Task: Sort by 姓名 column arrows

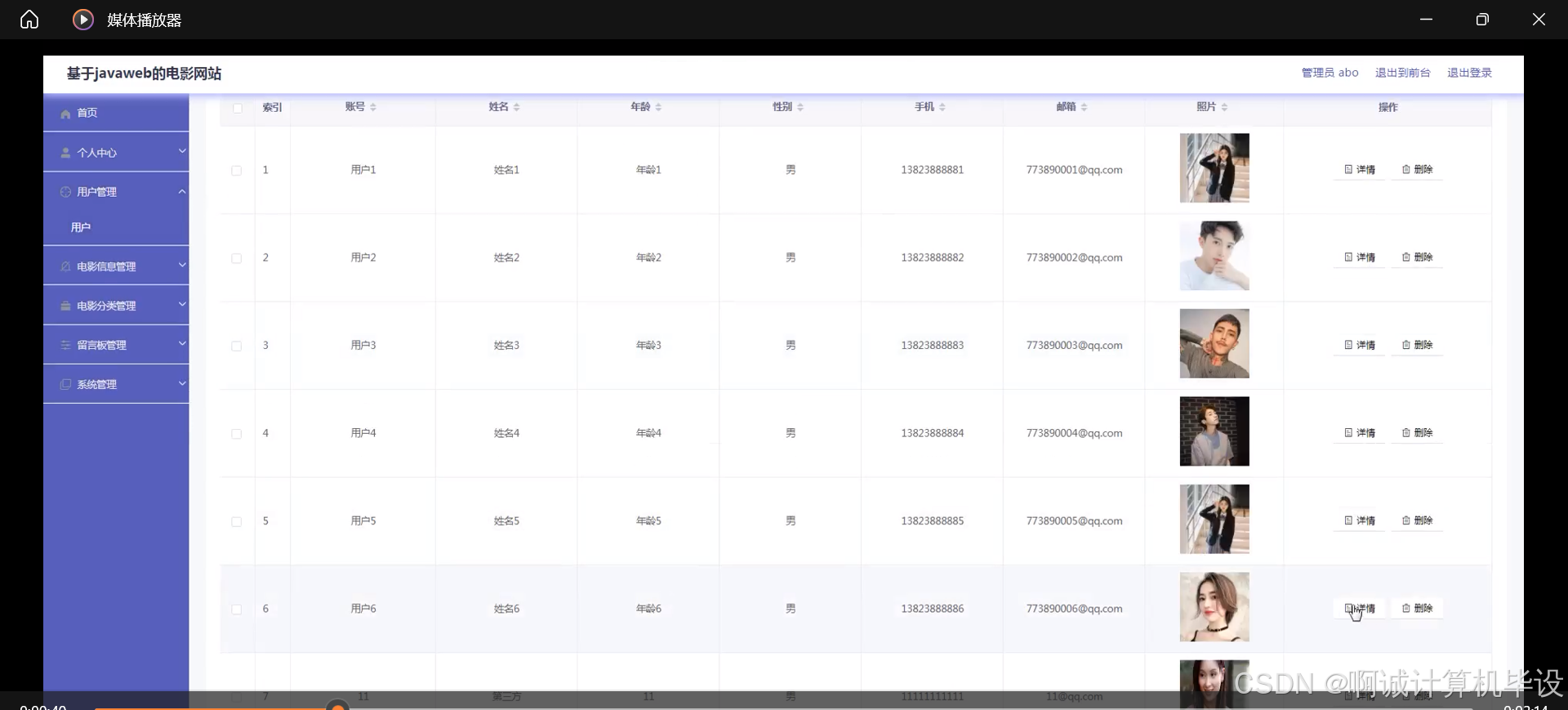Action: tap(517, 107)
